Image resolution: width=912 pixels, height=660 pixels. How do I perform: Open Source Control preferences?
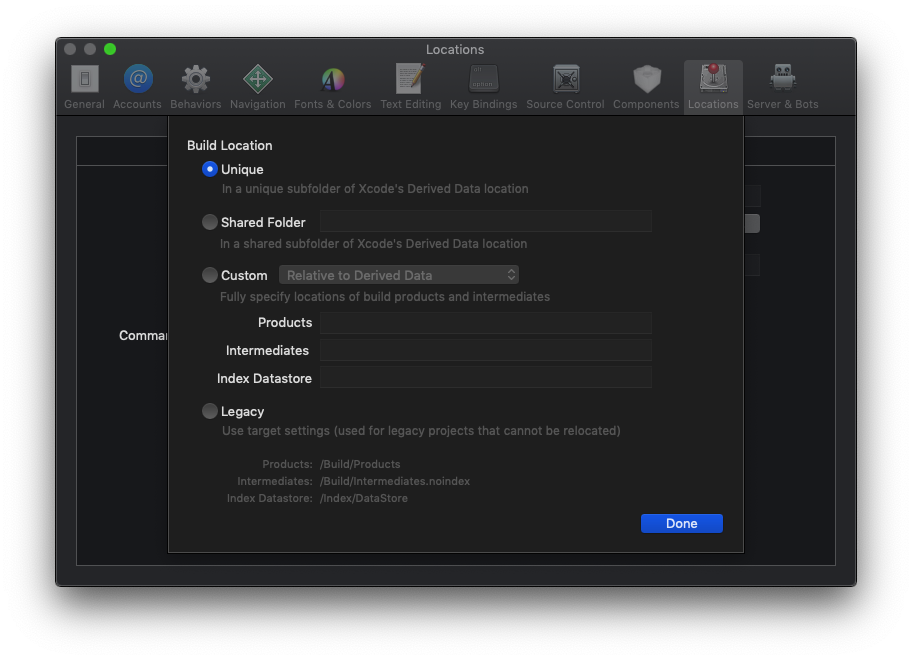point(565,87)
